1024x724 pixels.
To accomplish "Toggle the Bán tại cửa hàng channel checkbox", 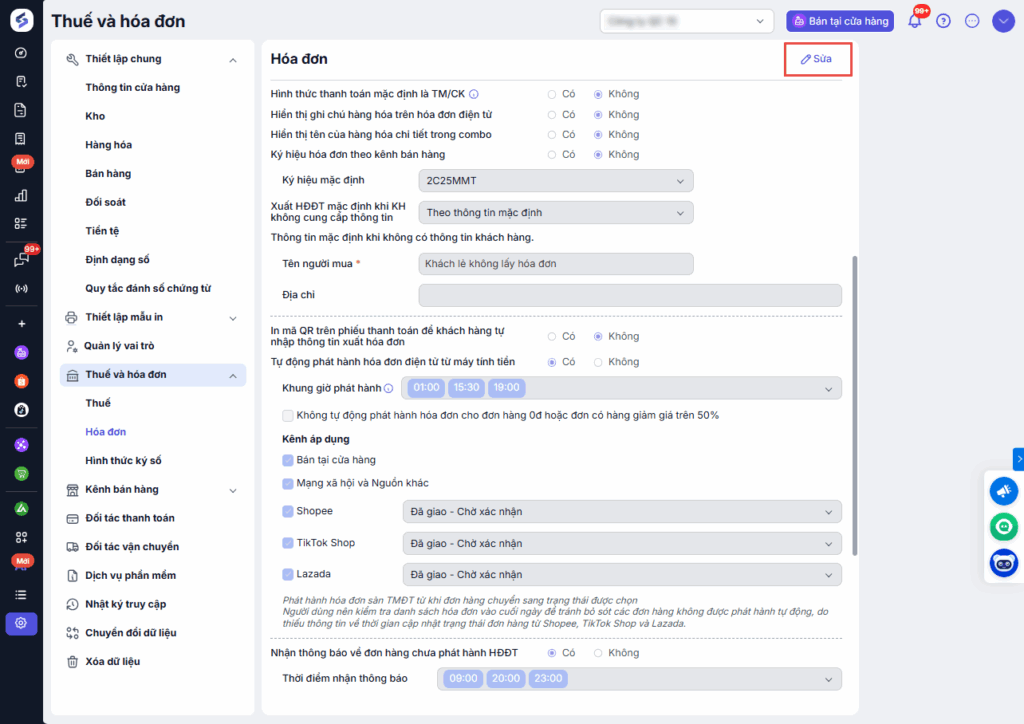I will point(287,460).
